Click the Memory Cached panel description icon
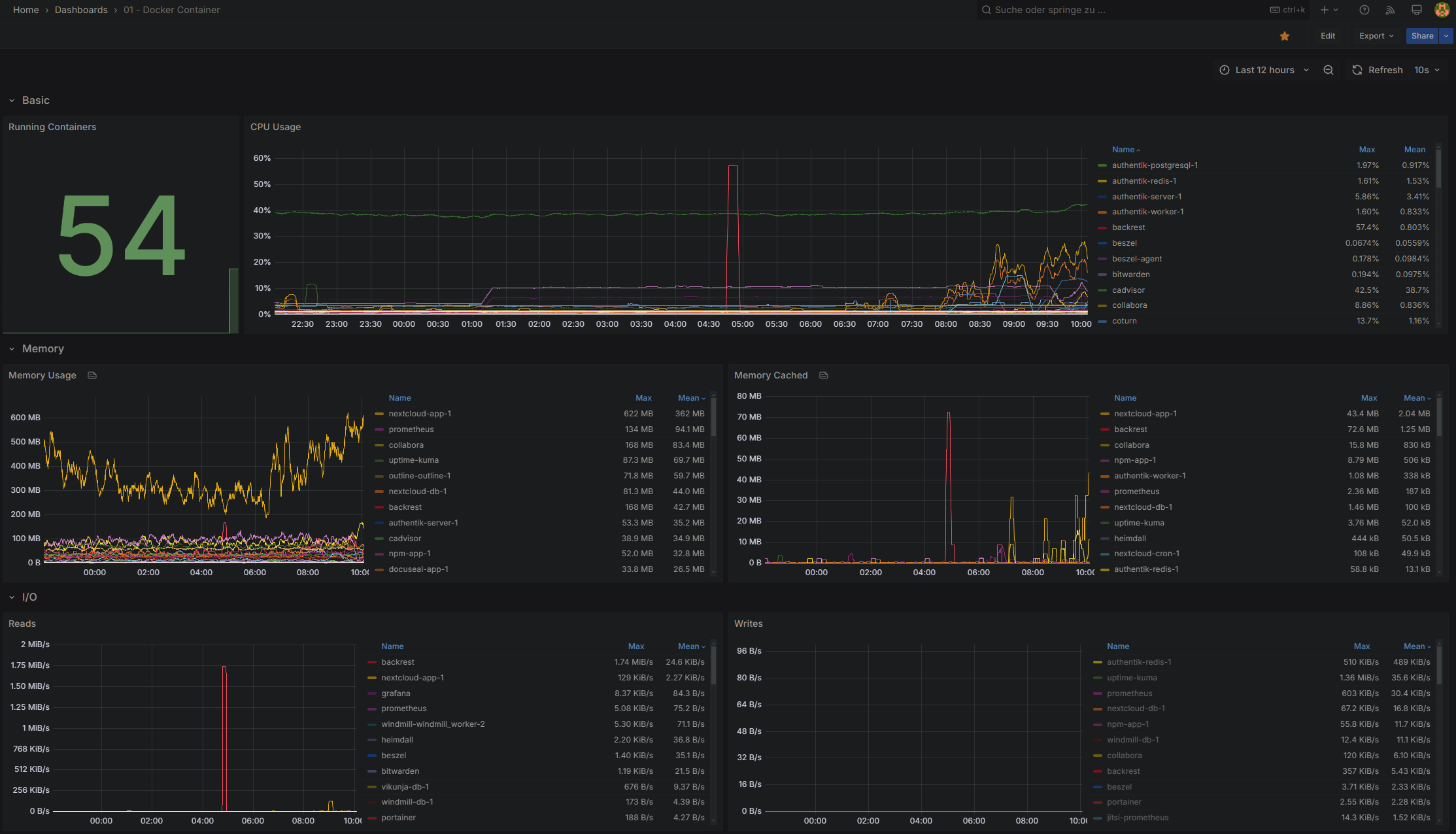The height and width of the screenshot is (834, 1456). click(824, 375)
